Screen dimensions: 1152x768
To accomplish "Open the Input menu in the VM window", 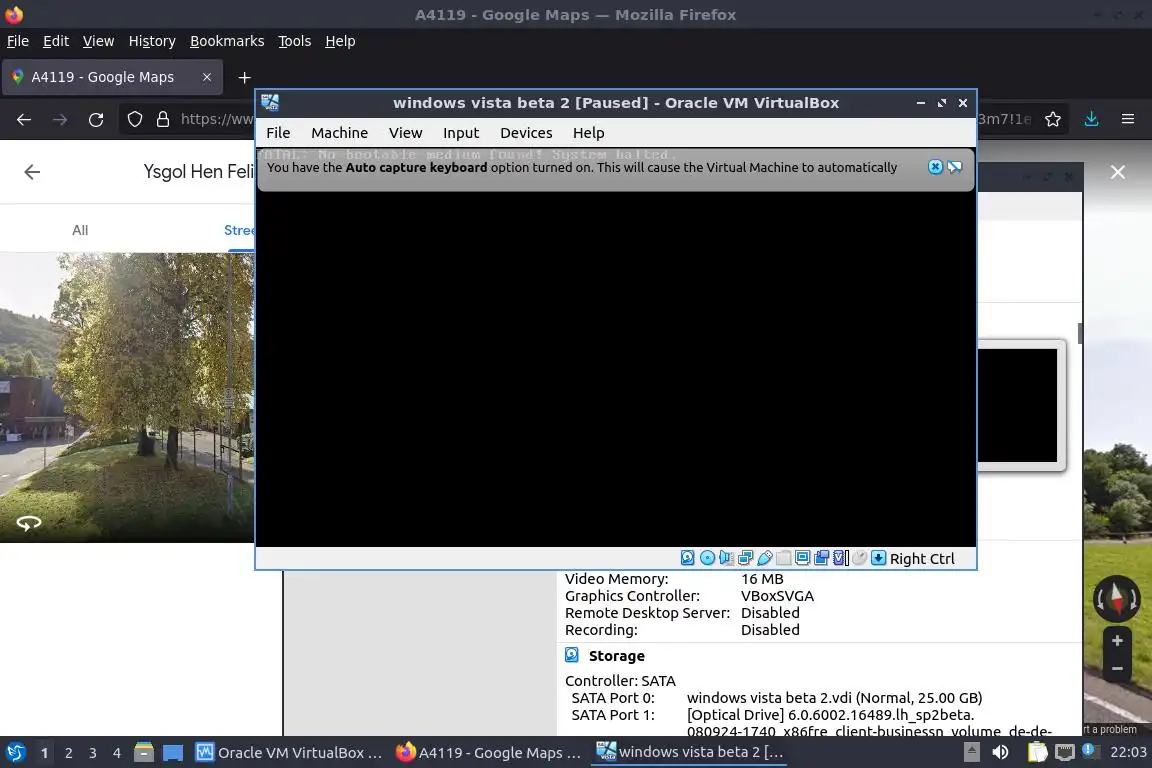I will pyautogui.click(x=461, y=133).
